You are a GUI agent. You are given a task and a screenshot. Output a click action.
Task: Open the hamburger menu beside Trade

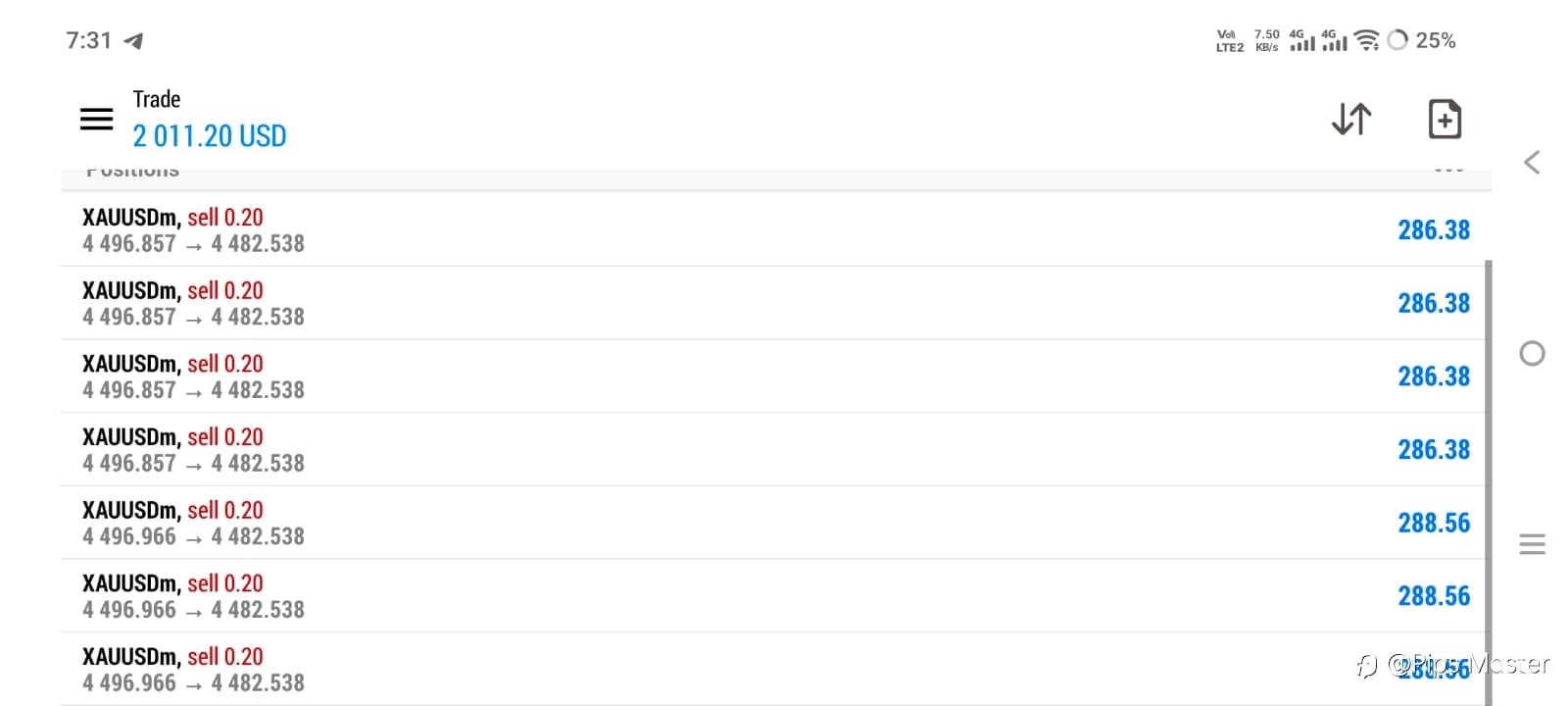tap(96, 119)
